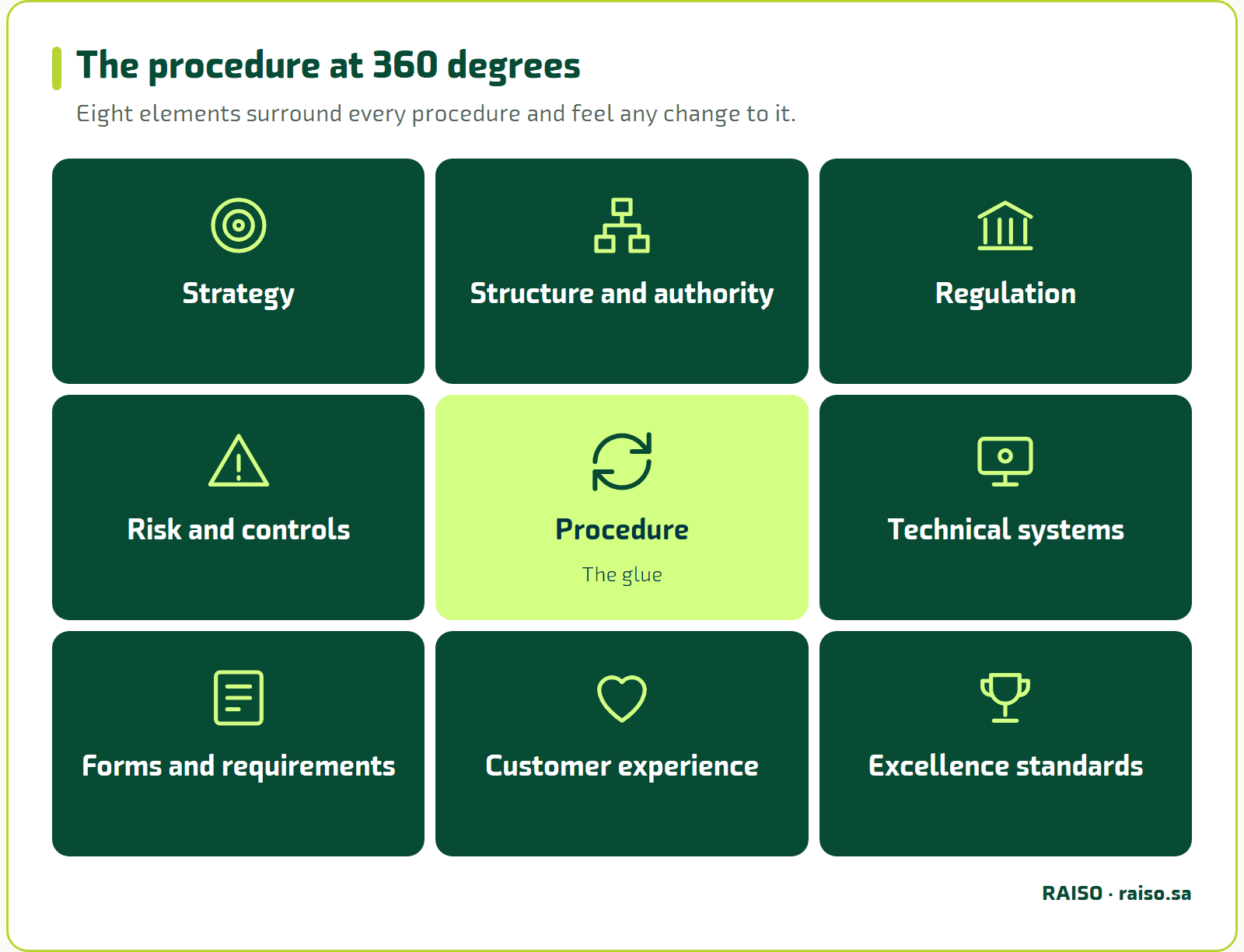Select the Customer experience label
Image resolution: width=1244 pixels, height=952 pixels.
point(622,766)
